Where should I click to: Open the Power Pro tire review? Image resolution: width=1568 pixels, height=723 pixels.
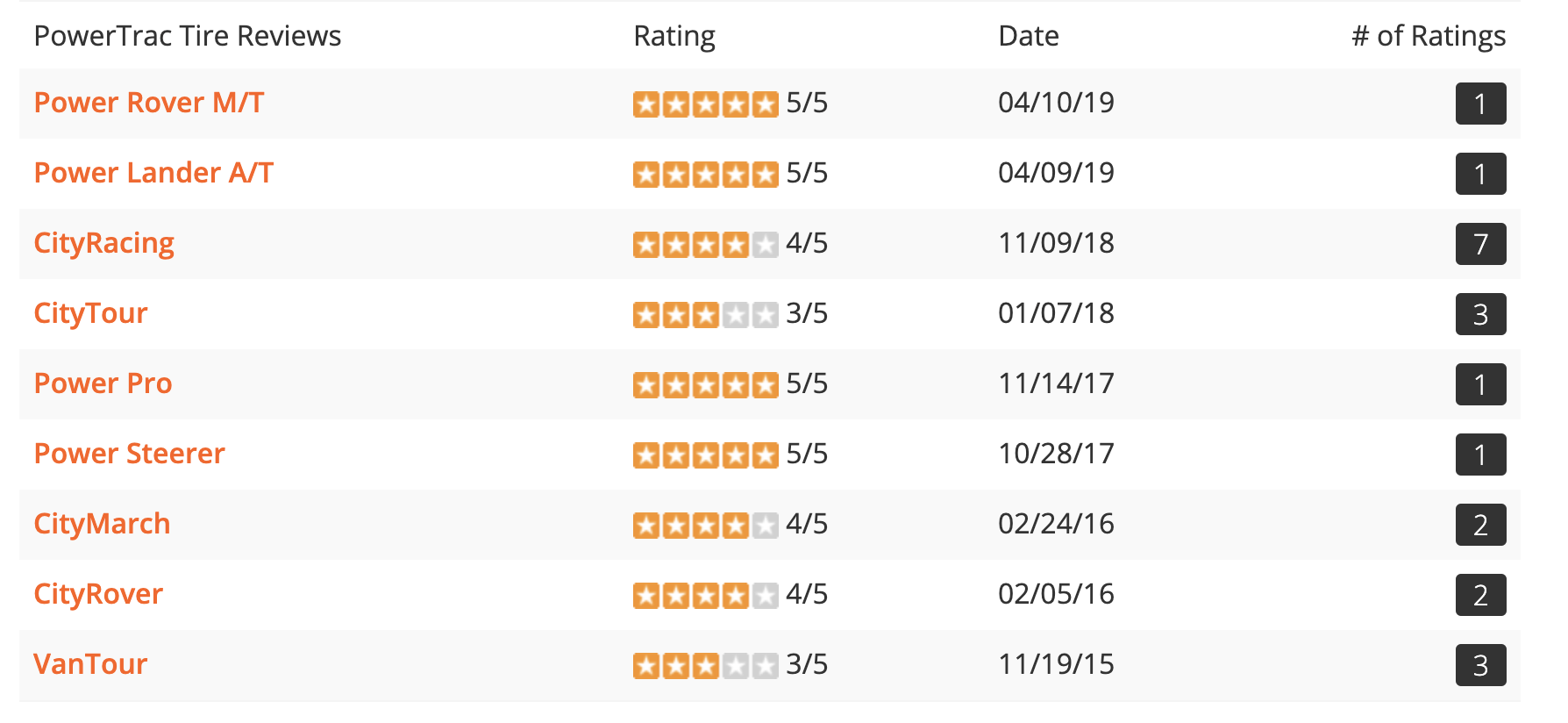tap(103, 383)
